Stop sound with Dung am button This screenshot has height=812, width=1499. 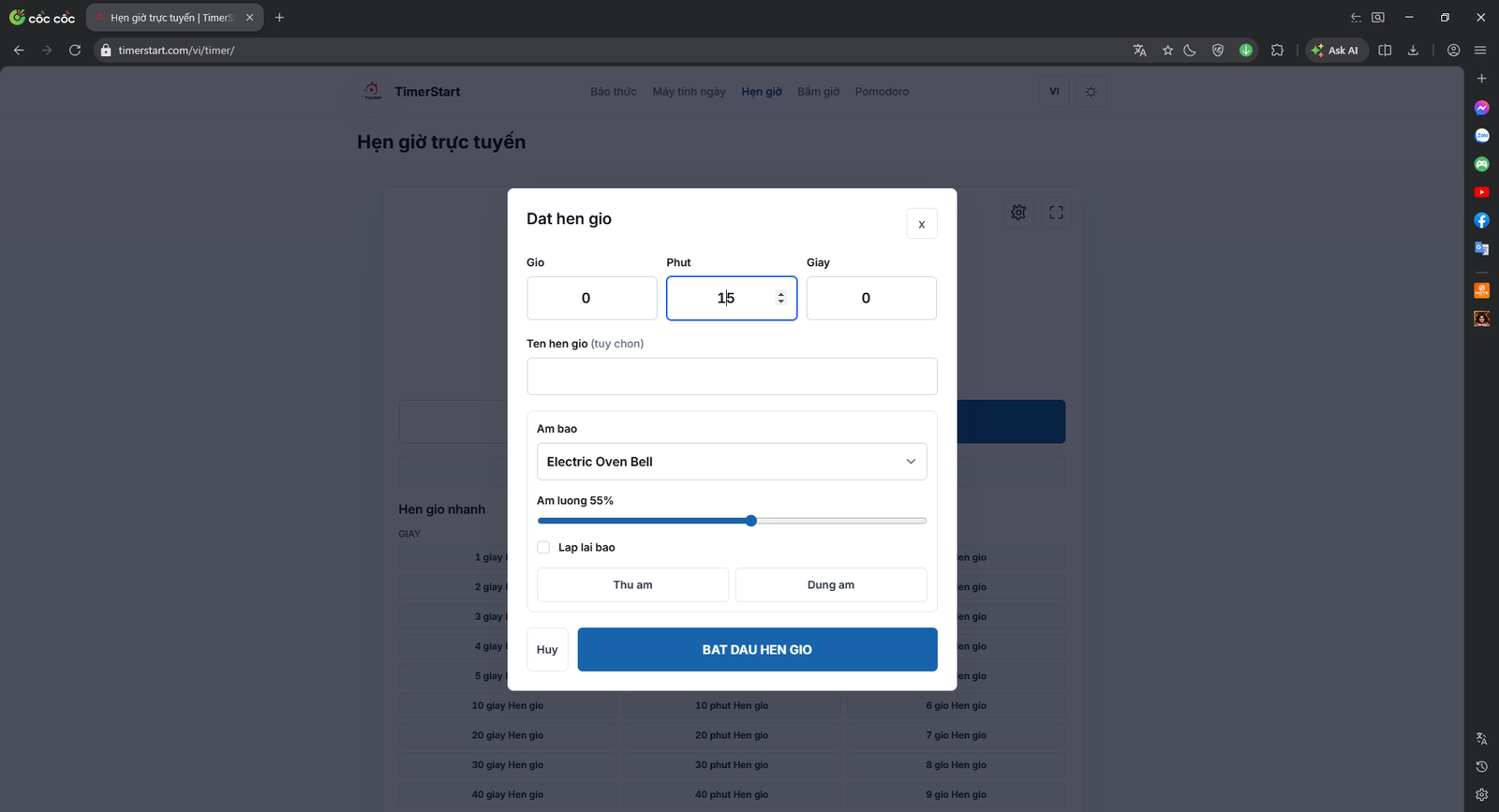[831, 584]
